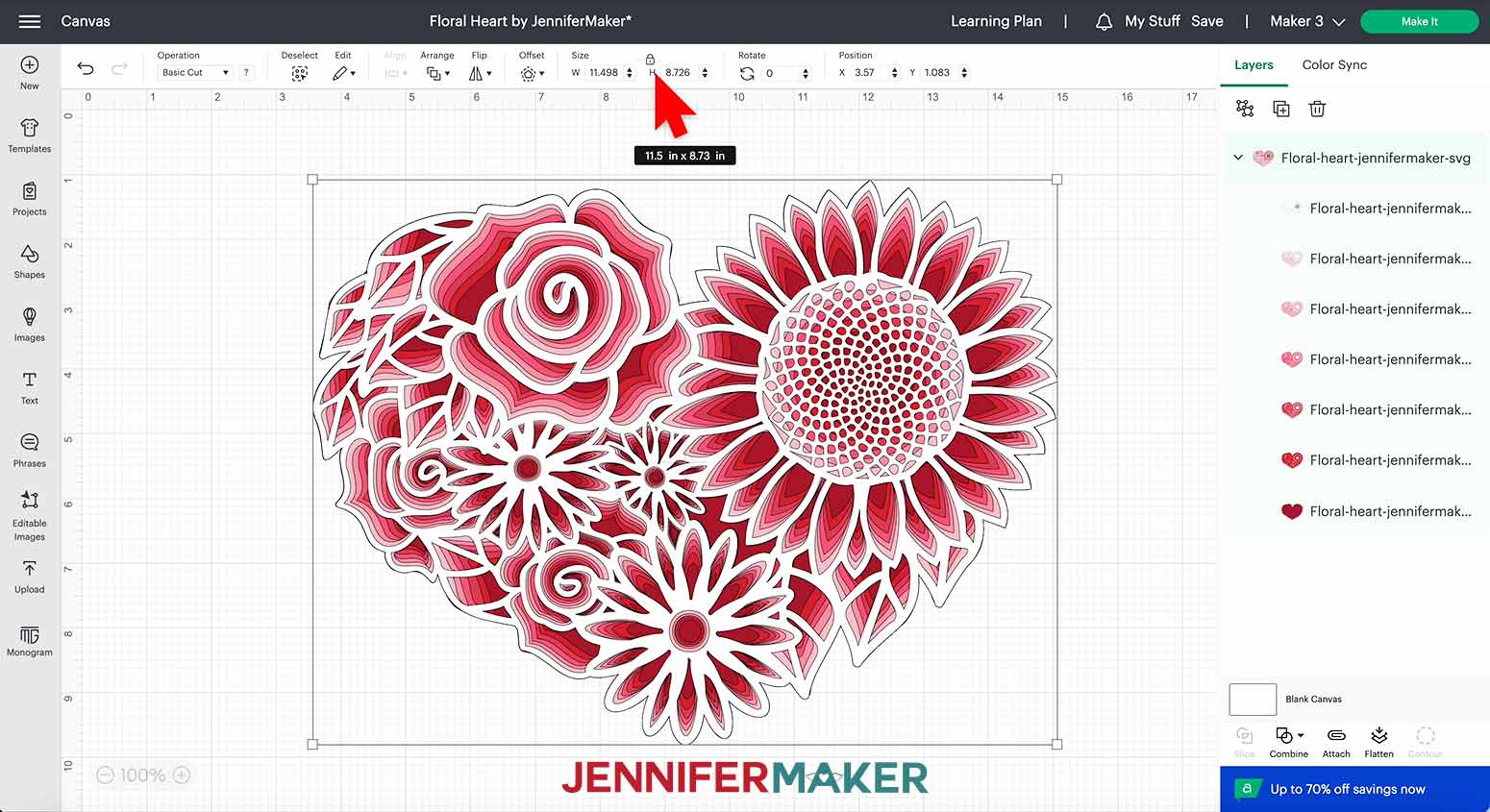Screen dimensions: 1490x812
Task: Click the Attach tool
Action: point(1336,742)
